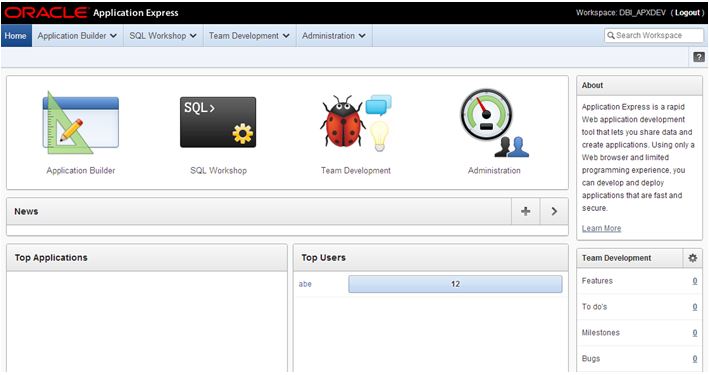Click the Logout link
Image resolution: width=709 pixels, height=375 pixels.
tap(687, 13)
